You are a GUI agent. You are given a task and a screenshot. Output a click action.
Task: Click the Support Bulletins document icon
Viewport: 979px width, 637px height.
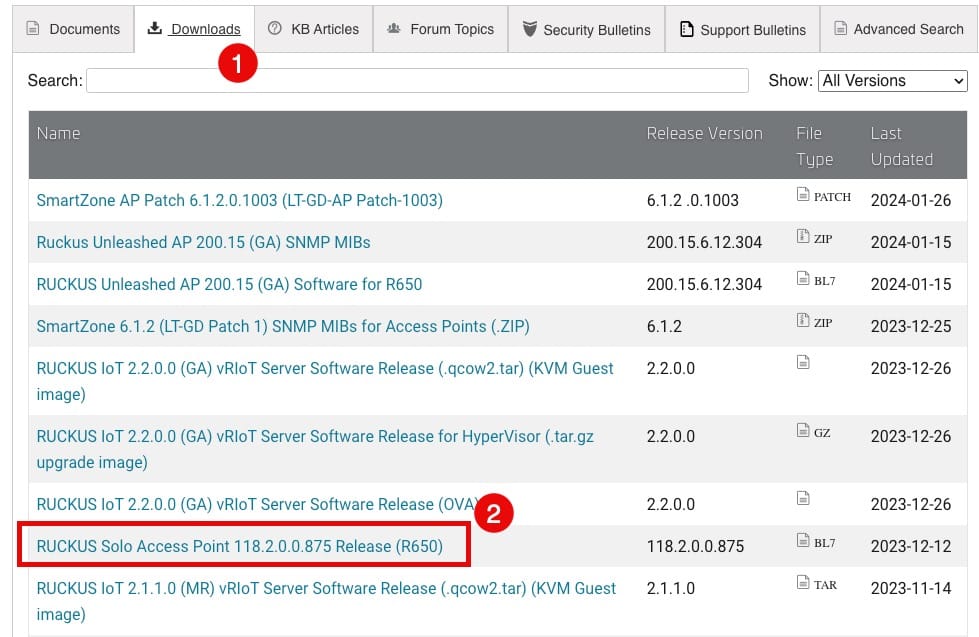pos(686,29)
